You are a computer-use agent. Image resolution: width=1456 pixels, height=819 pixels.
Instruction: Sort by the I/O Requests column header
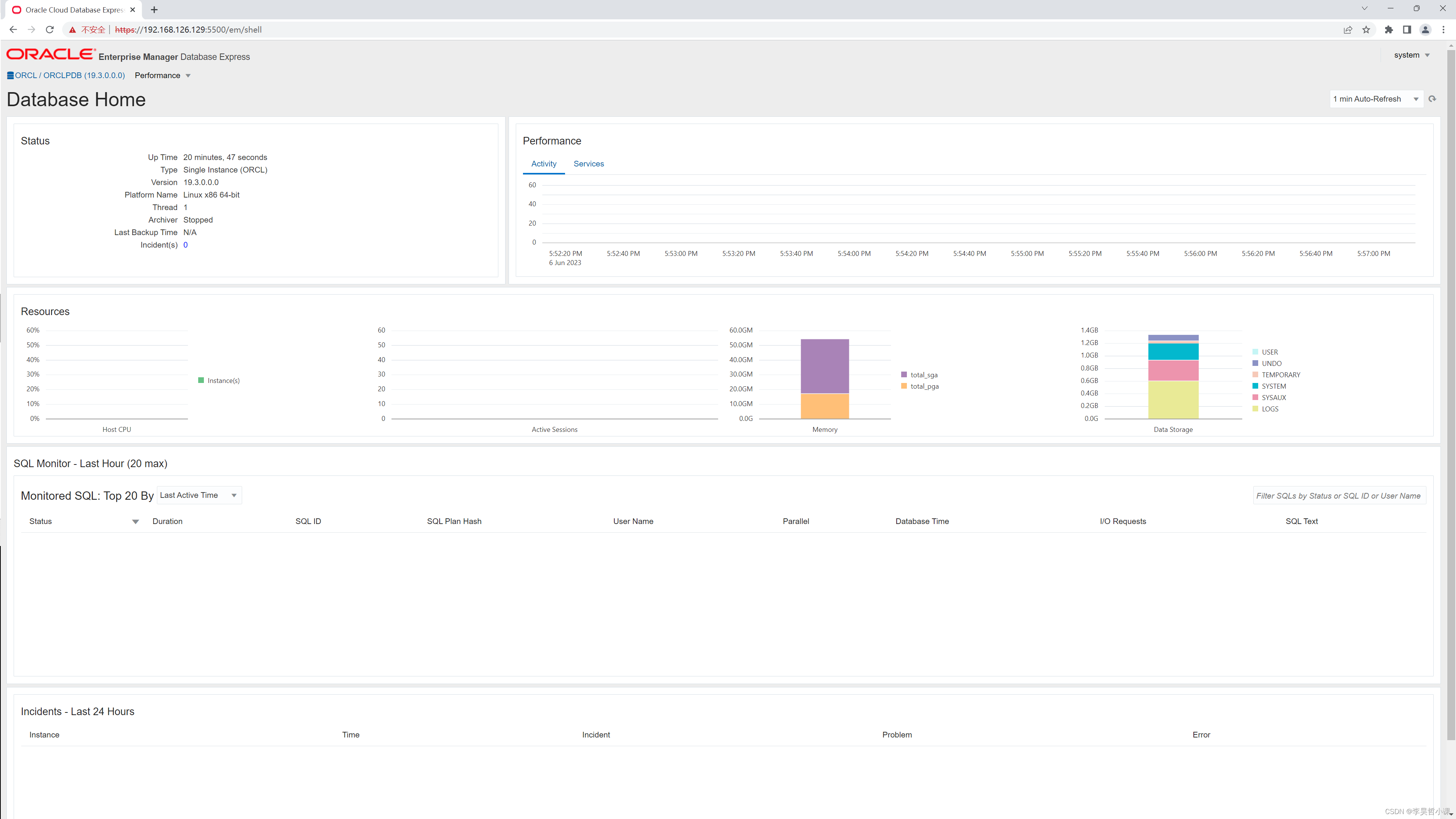click(1123, 521)
